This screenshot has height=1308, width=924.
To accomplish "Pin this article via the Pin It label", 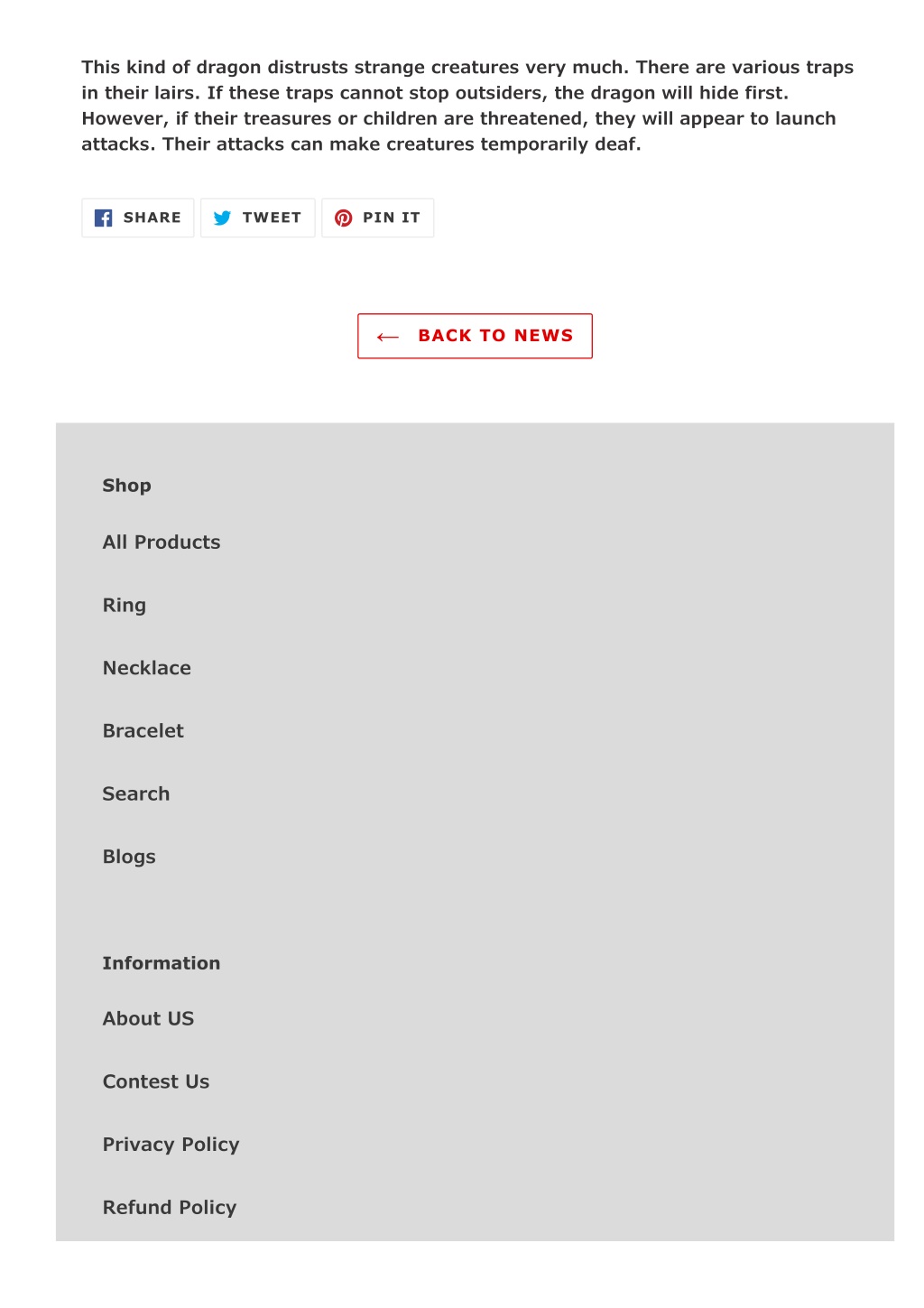I will pyautogui.click(x=392, y=218).
